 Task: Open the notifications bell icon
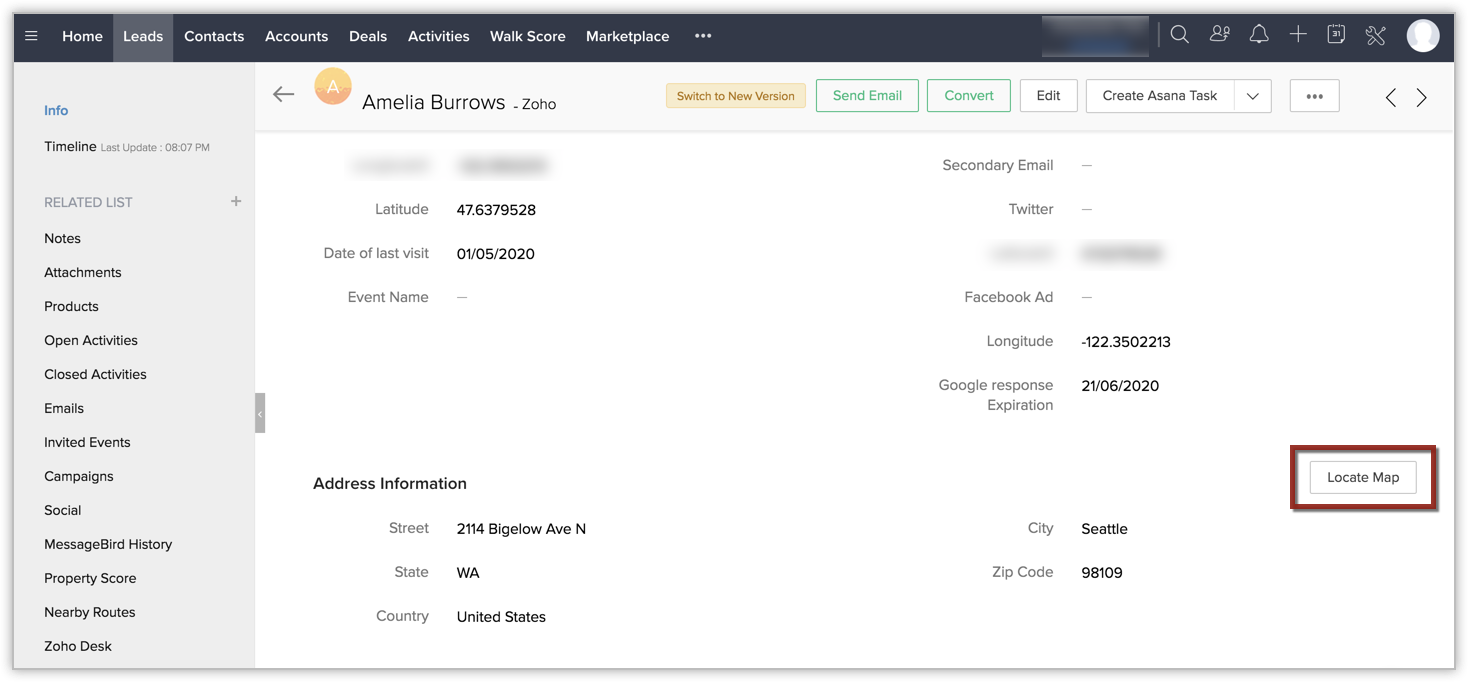click(x=1259, y=35)
